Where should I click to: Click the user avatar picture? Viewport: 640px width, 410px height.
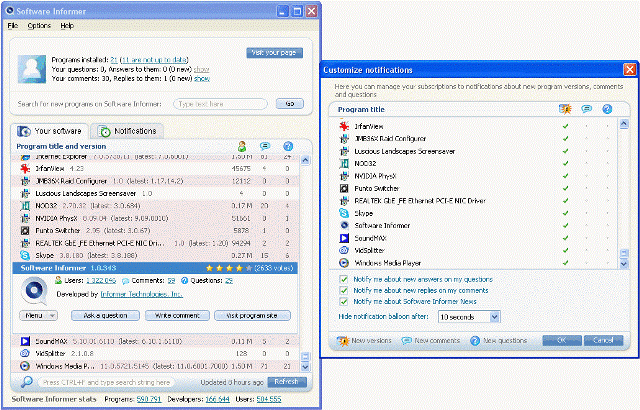[x=32, y=69]
